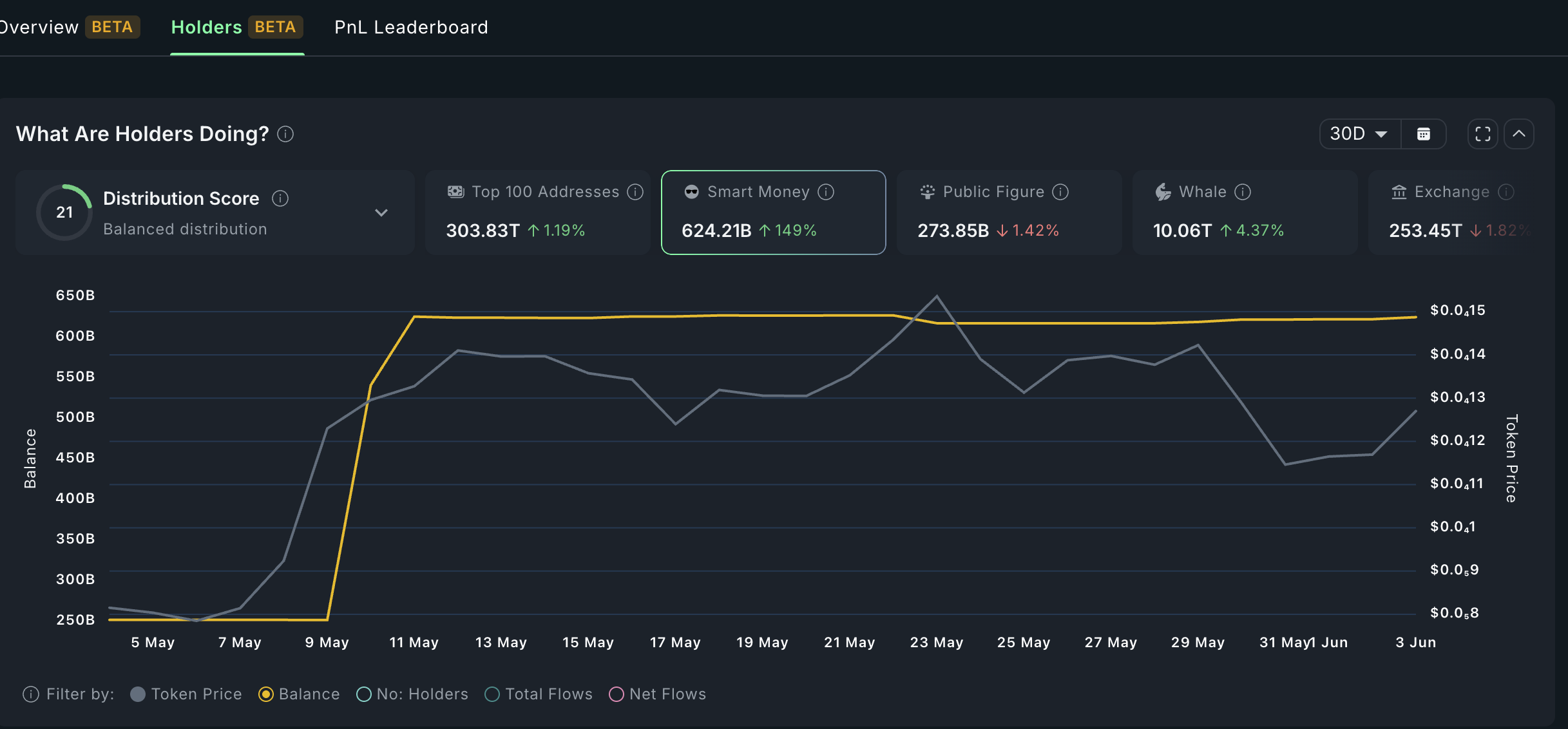Toggle the Token Price filter

point(138,694)
